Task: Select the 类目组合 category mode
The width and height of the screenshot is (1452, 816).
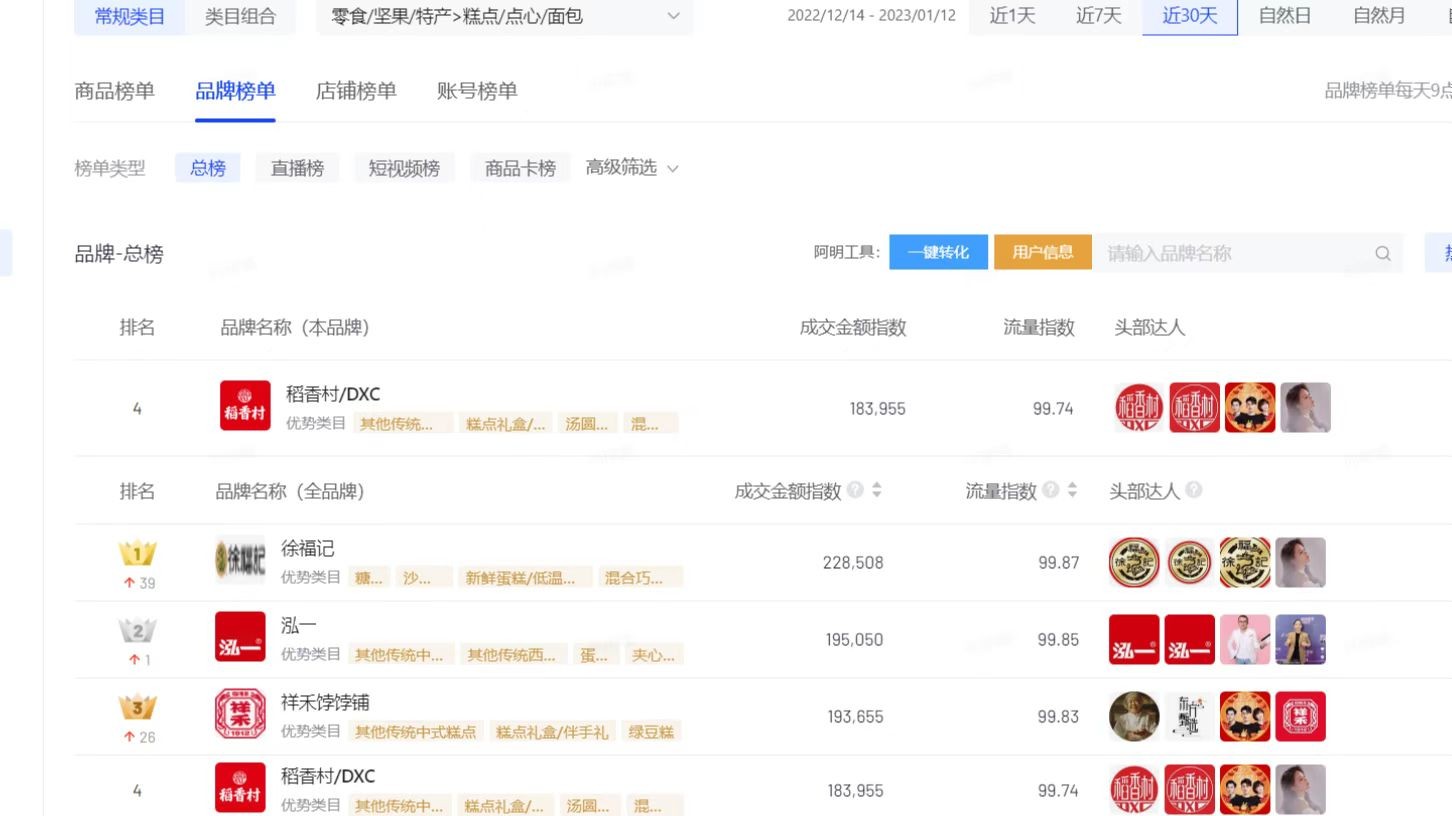Action: (240, 17)
